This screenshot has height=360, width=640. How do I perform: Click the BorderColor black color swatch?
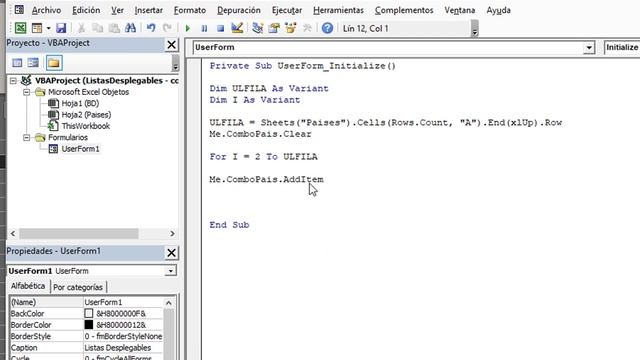tap(89, 325)
